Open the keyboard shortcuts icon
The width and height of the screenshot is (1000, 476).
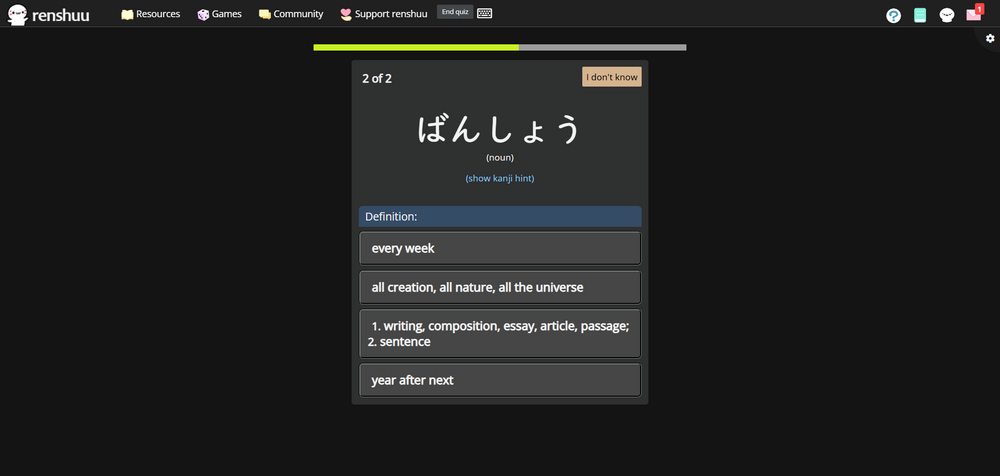tap(485, 13)
